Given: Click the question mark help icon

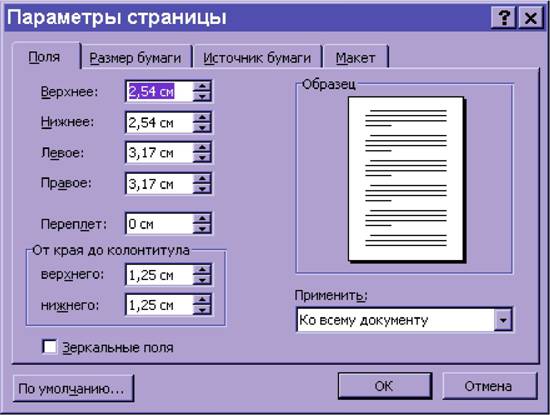Looking at the screenshot, I should (x=504, y=17).
